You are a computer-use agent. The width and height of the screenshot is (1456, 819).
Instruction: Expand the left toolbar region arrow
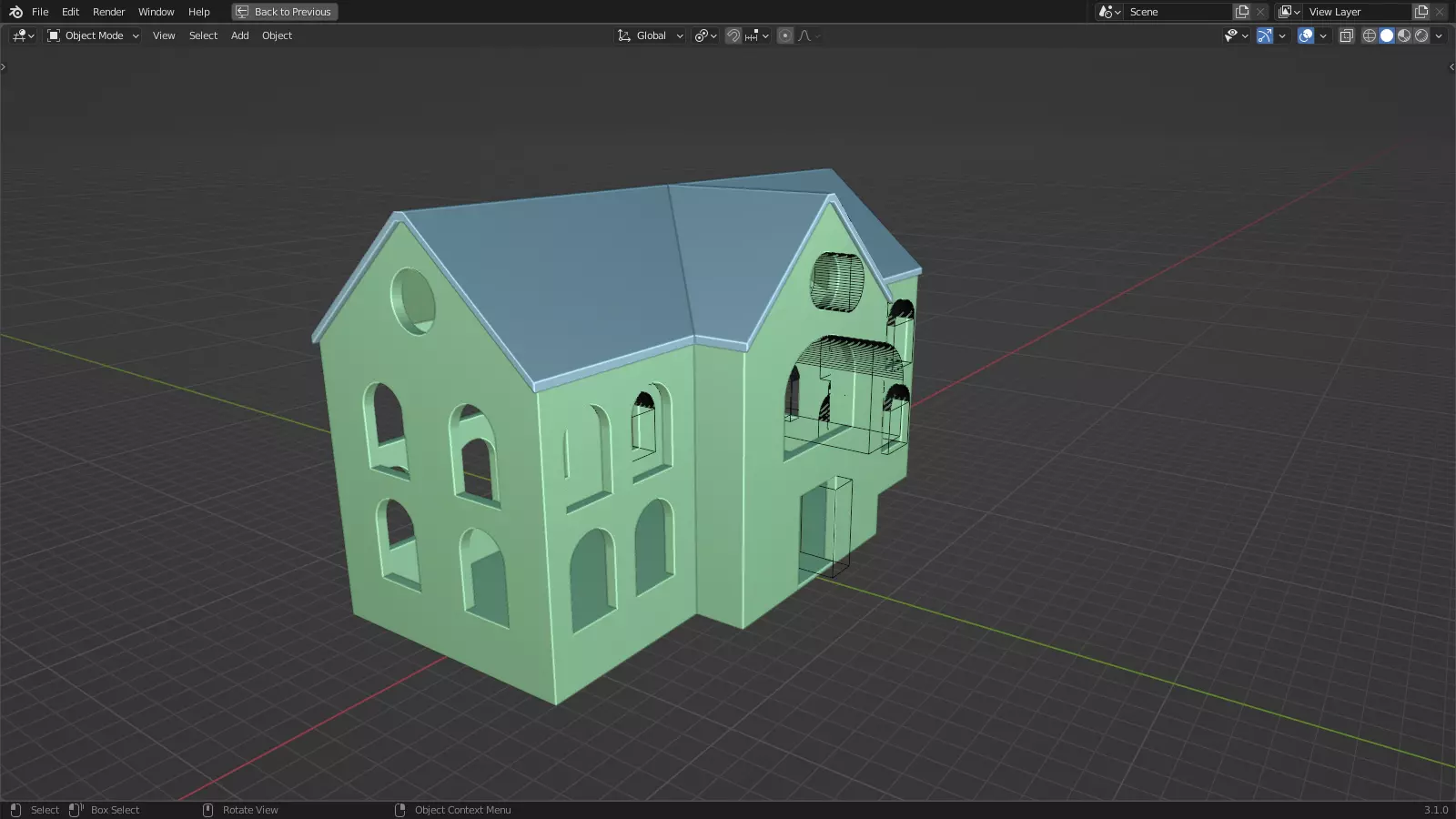[x=4, y=66]
